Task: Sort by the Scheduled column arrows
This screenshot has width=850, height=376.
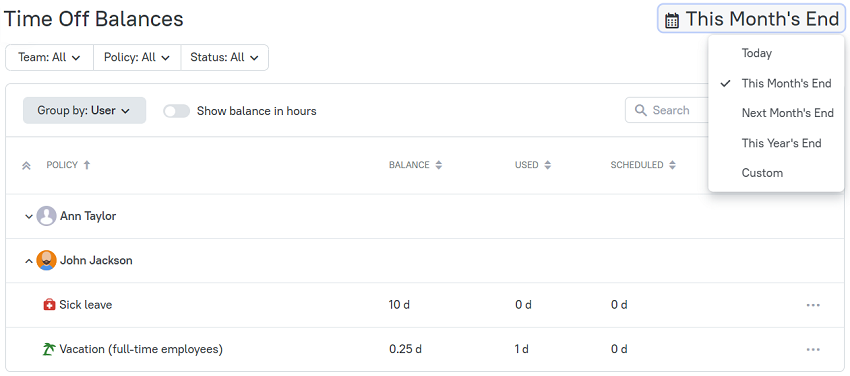Action: click(x=672, y=165)
